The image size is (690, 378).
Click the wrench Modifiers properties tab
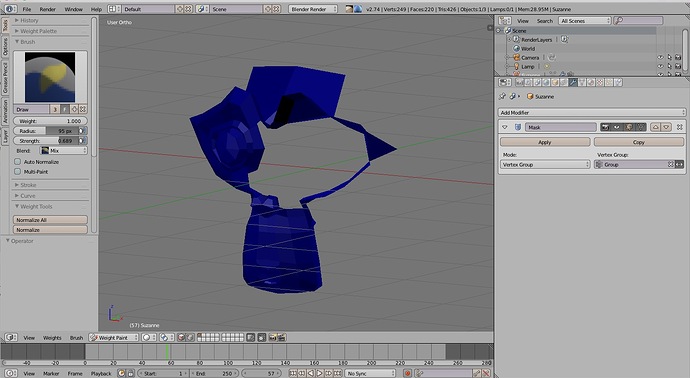[573, 82]
